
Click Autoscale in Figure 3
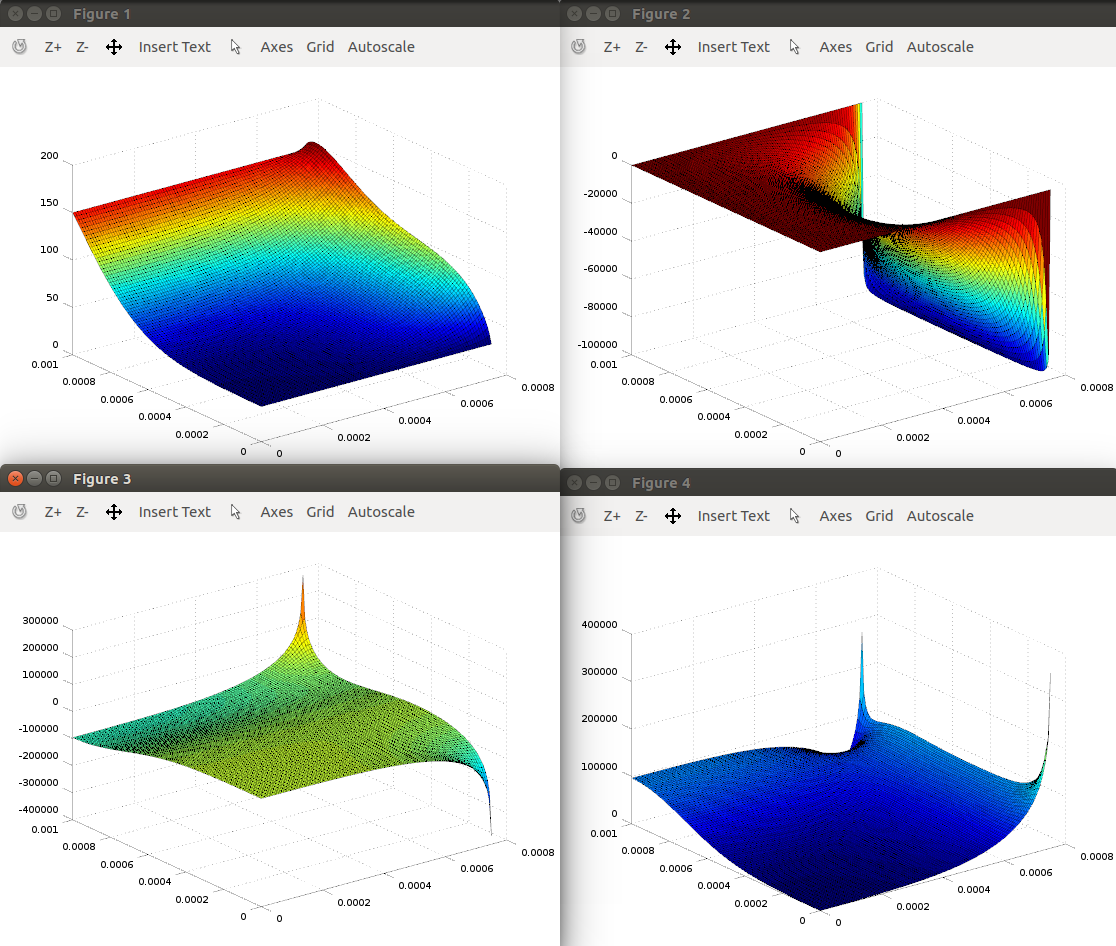[381, 512]
